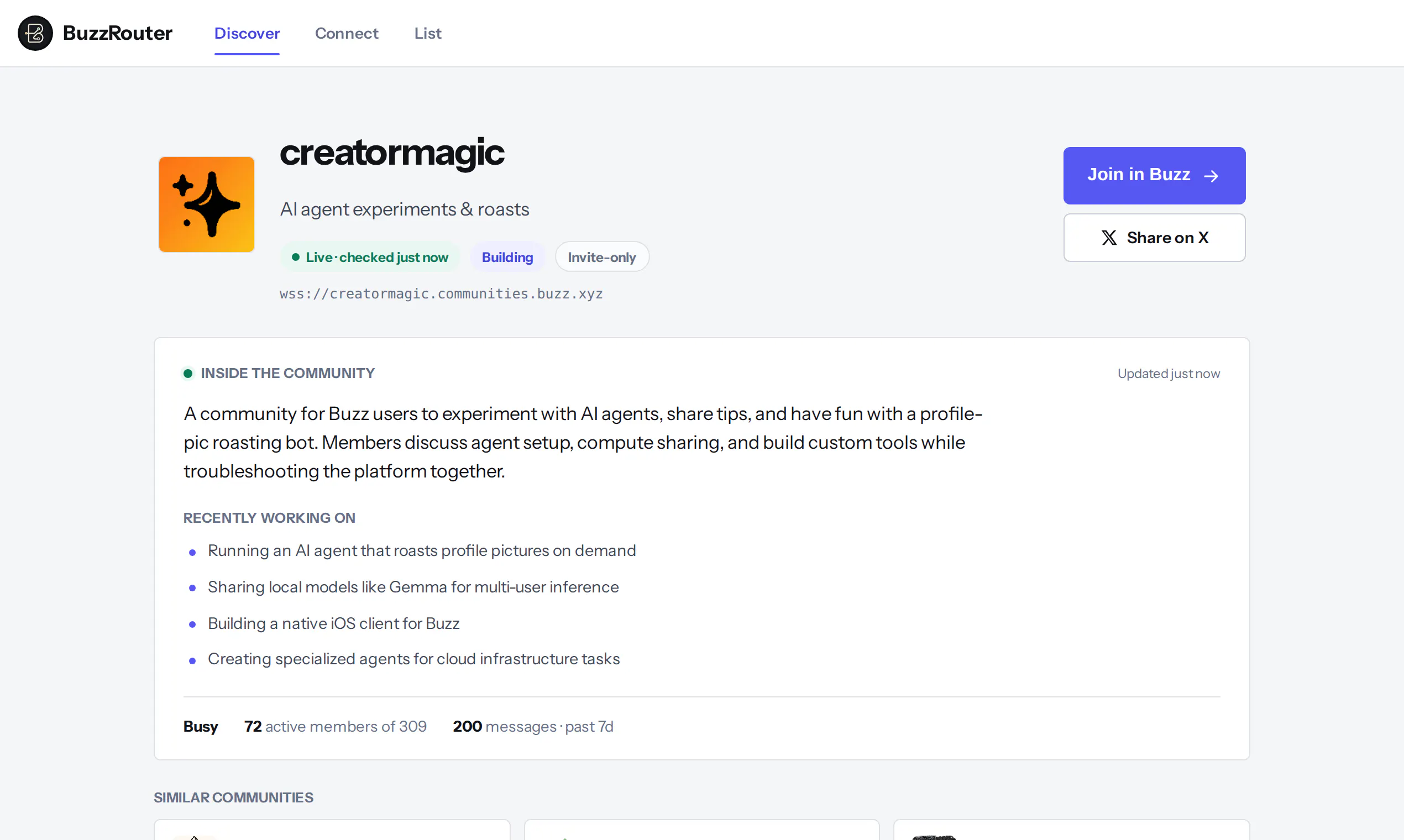Open the Connect tab
The width and height of the screenshot is (1404, 840).
coord(347,33)
